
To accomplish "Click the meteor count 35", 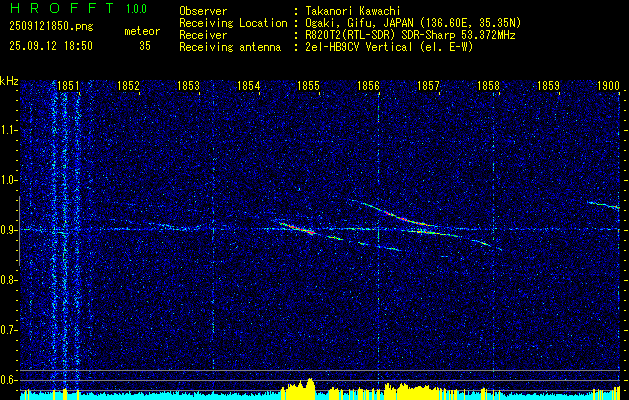I will click(x=145, y=46).
